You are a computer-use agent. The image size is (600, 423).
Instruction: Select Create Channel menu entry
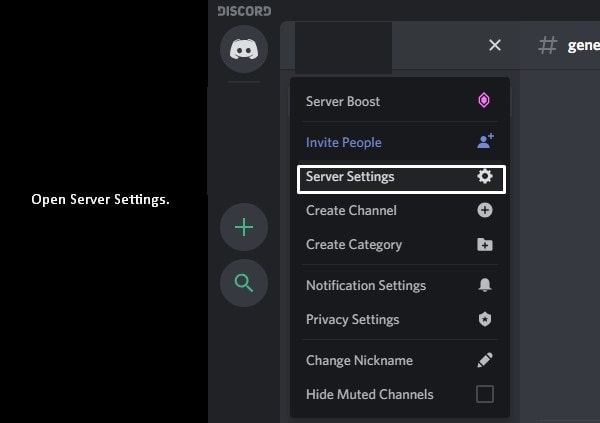[400, 210]
